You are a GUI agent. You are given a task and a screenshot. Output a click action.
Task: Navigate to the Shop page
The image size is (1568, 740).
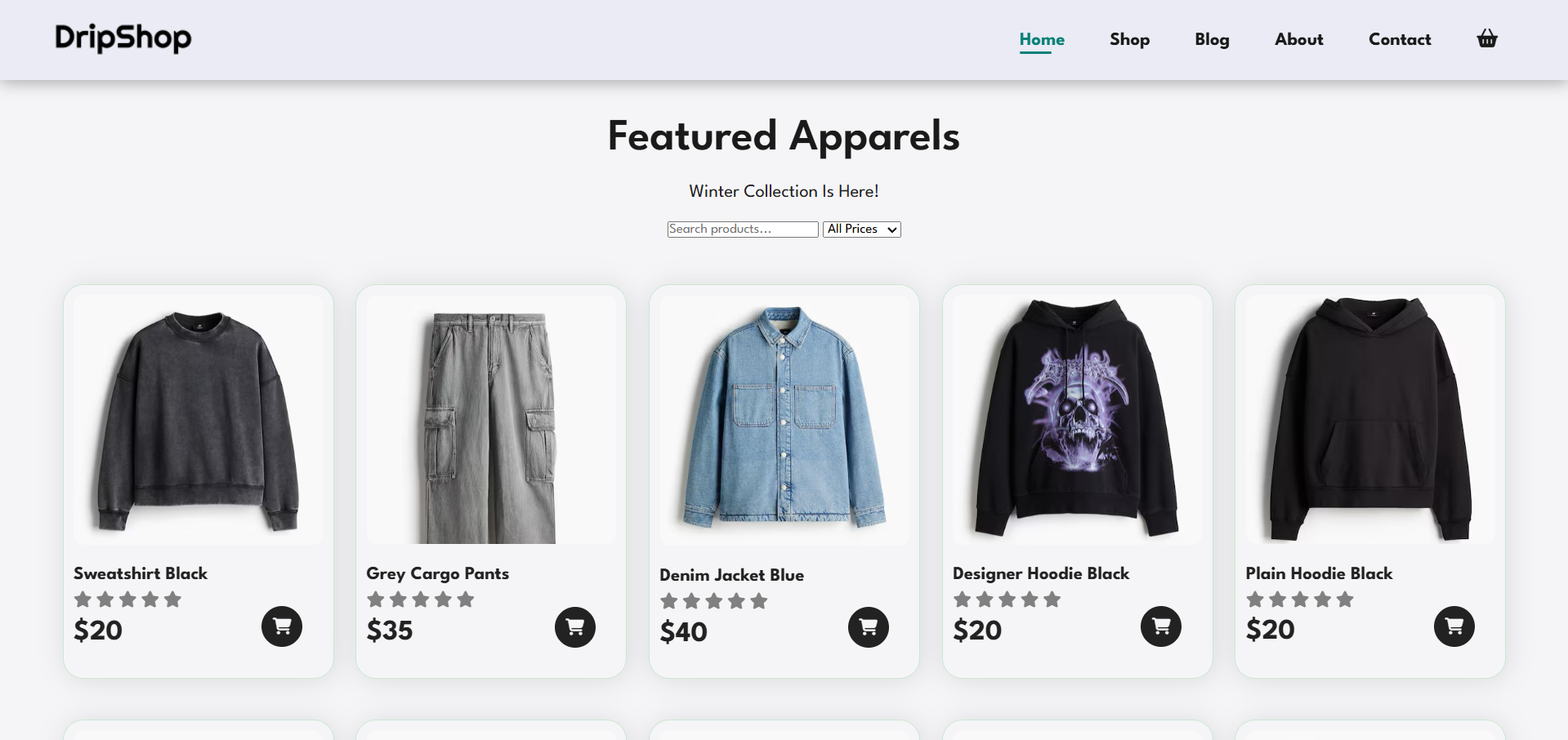[x=1129, y=39]
